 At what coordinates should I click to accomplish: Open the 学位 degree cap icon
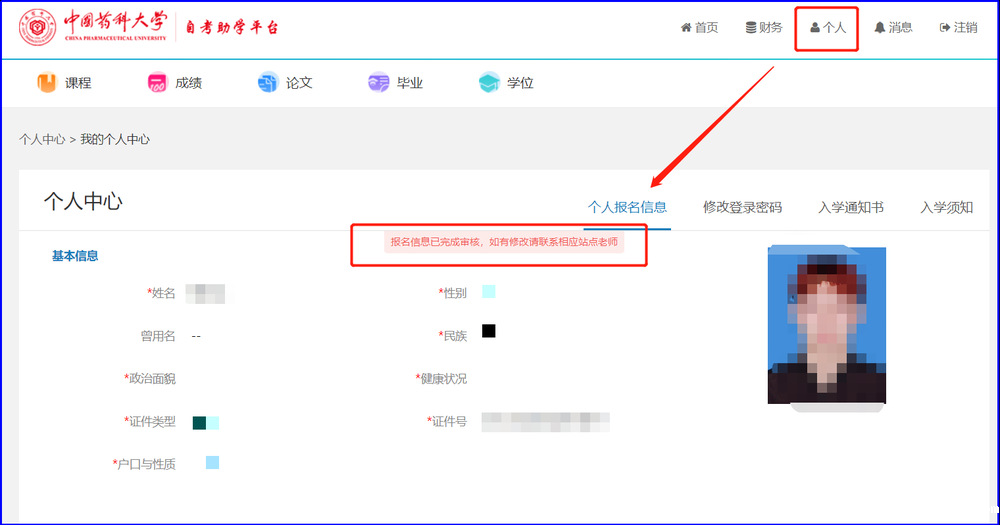coord(489,83)
